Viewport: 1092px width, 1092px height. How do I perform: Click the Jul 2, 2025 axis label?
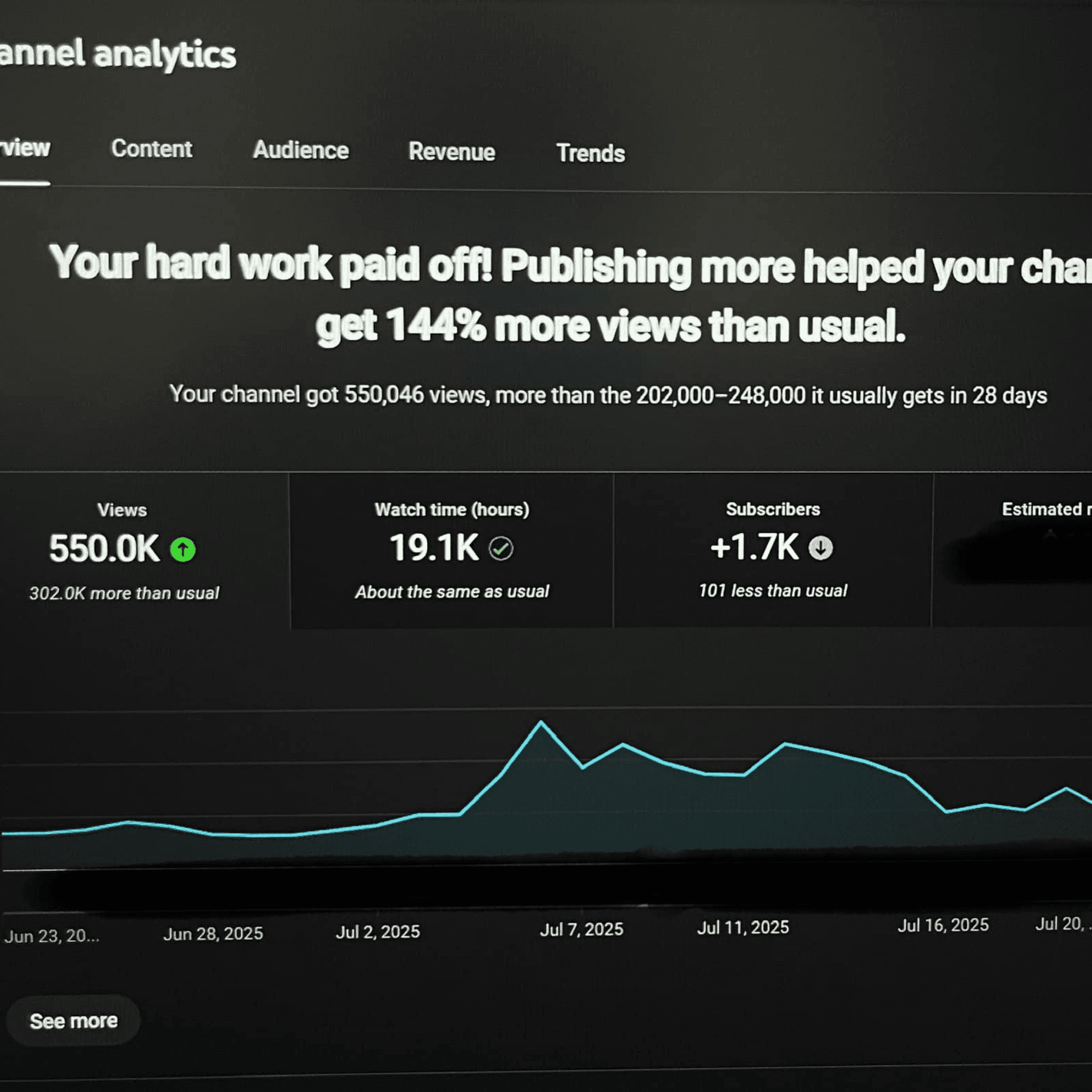(x=378, y=932)
